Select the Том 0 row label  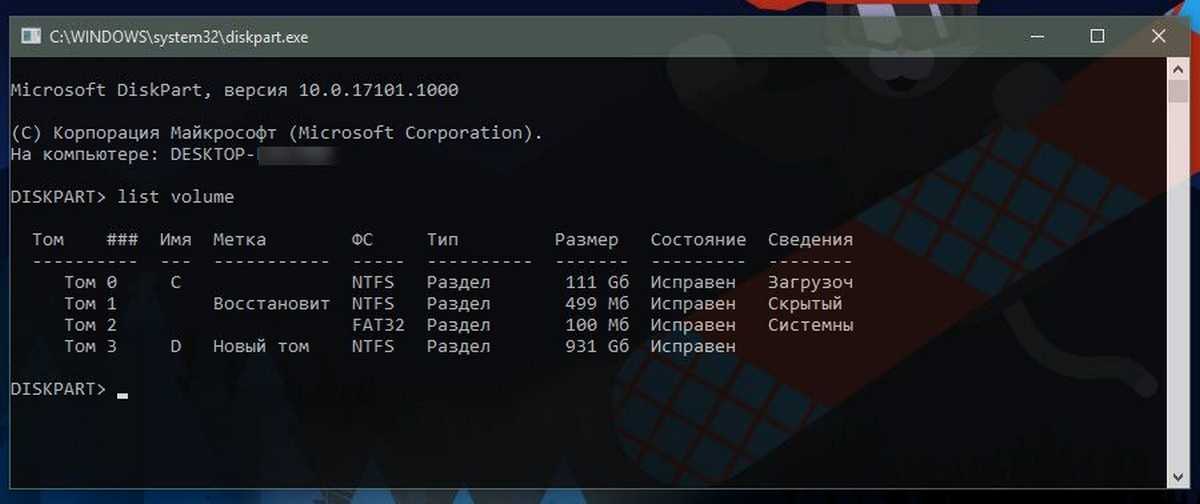90,283
